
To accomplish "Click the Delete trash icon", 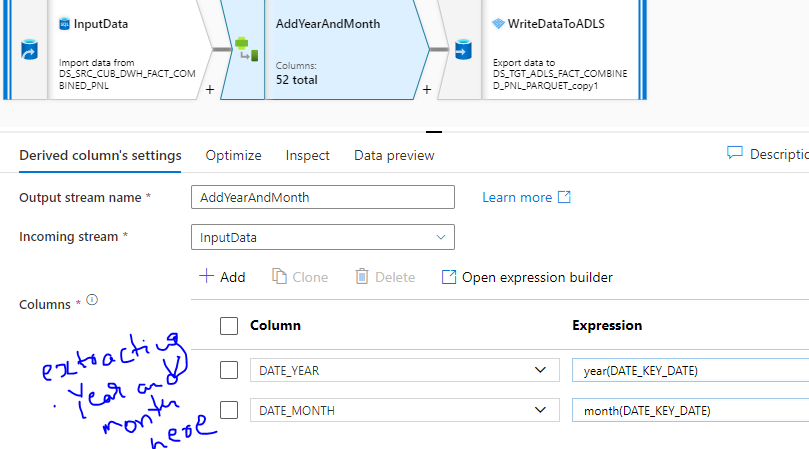I will coord(362,277).
